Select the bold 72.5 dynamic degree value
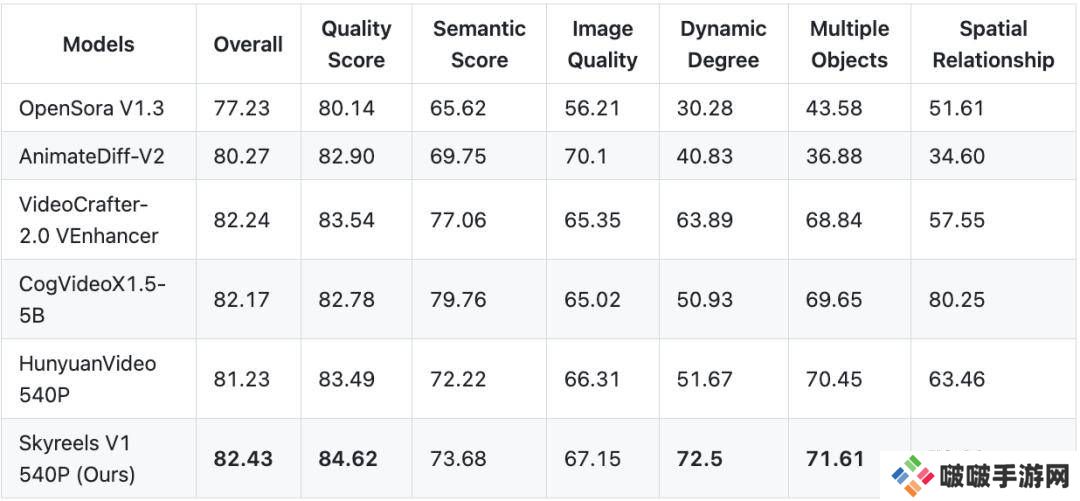Viewport: 1080px width, 501px height. (700, 459)
